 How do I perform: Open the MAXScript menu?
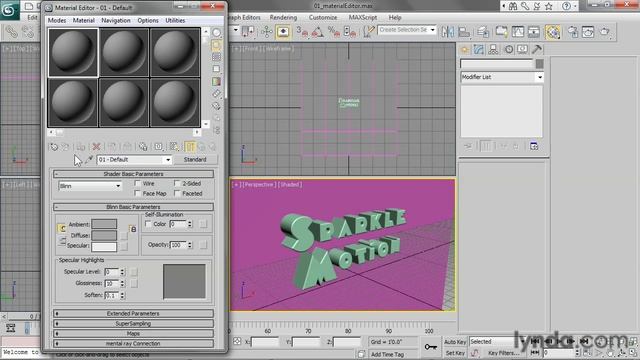[362, 18]
